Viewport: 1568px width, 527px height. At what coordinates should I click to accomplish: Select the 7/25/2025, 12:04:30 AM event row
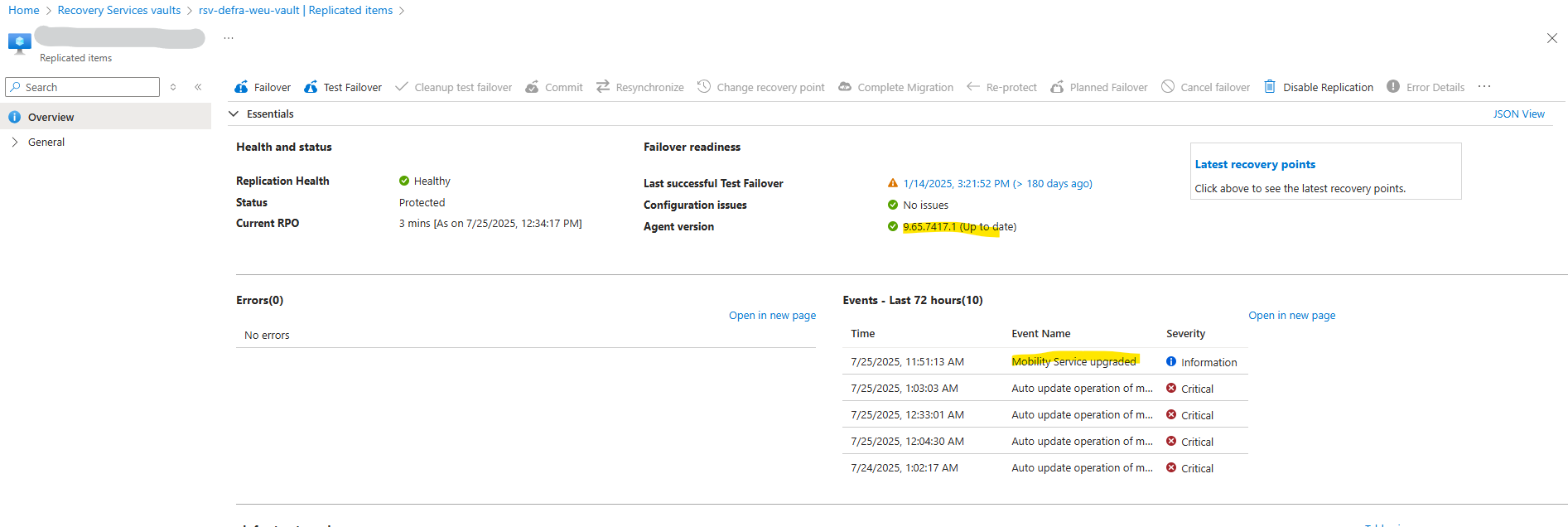pyautogui.click(x=1045, y=441)
